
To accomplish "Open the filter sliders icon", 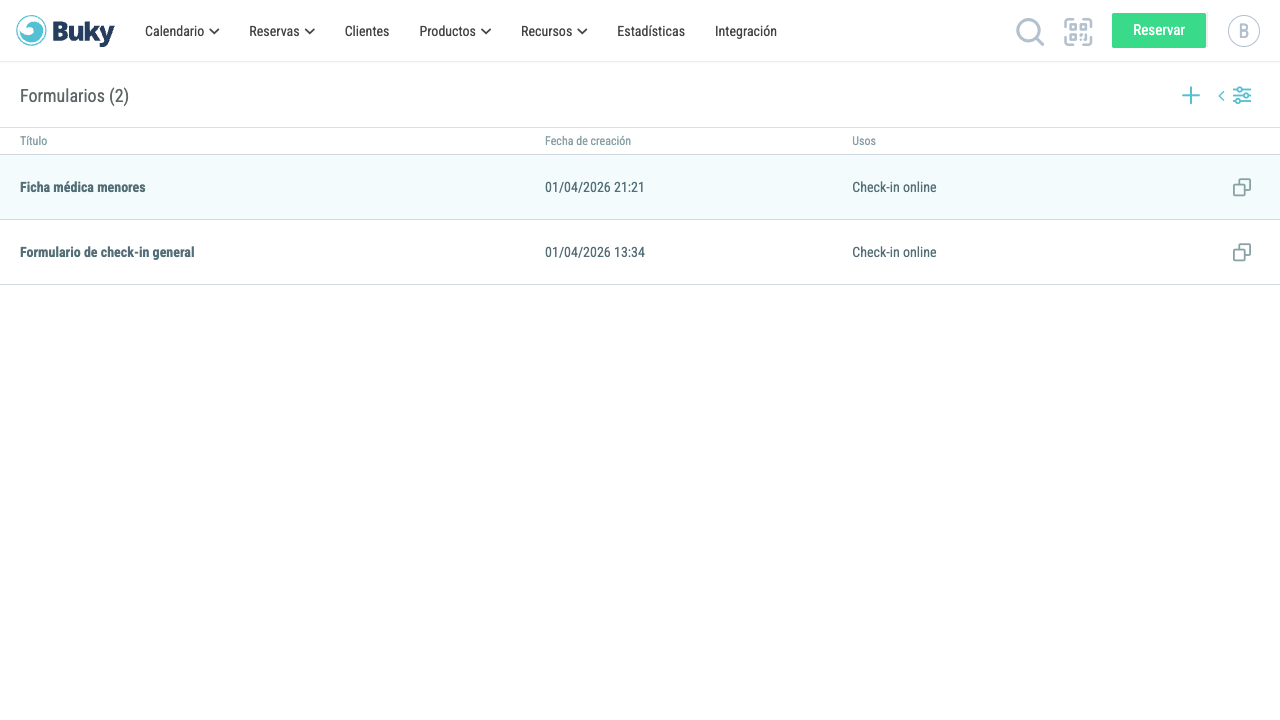I will [x=1242, y=96].
